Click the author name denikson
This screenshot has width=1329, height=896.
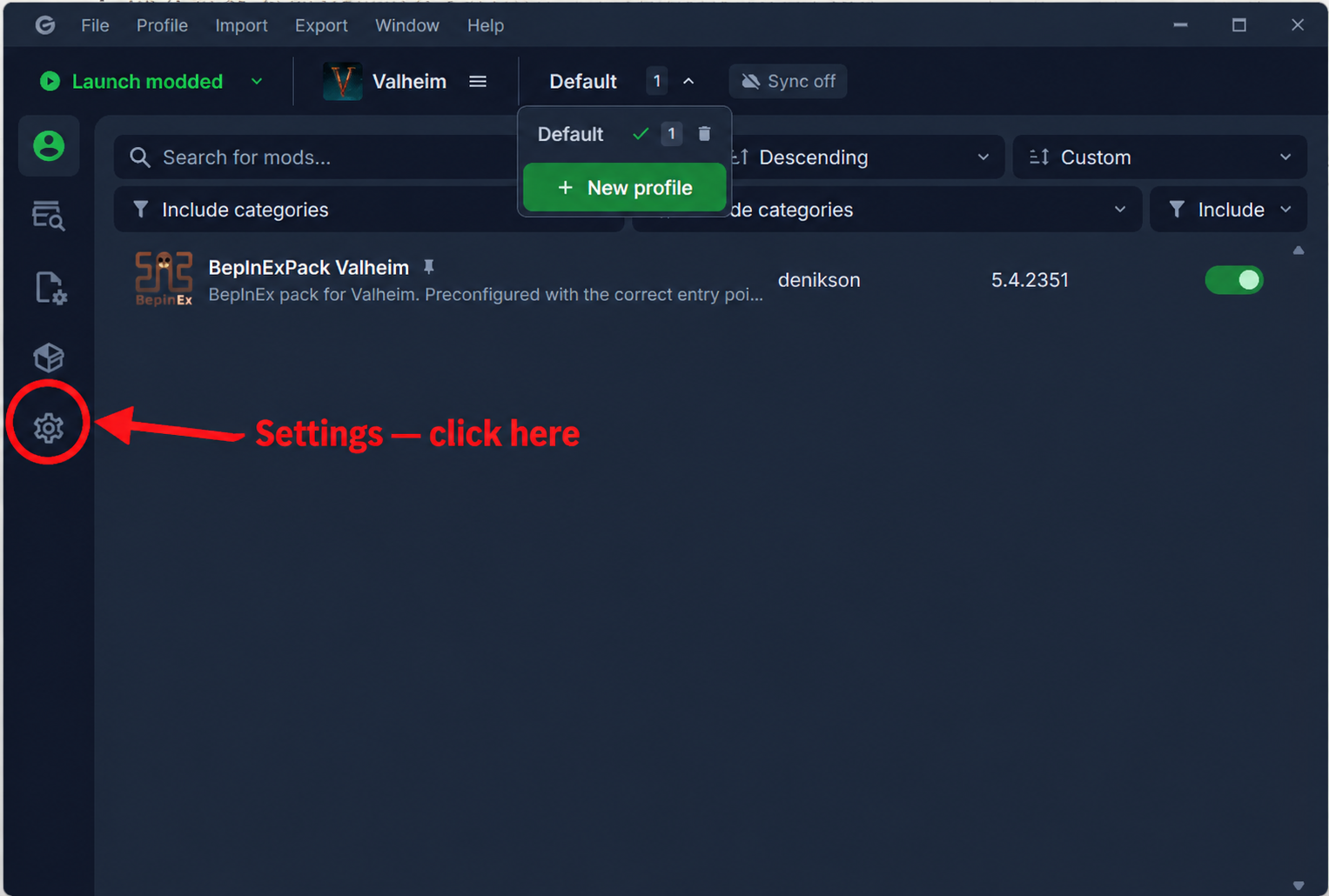tap(819, 280)
